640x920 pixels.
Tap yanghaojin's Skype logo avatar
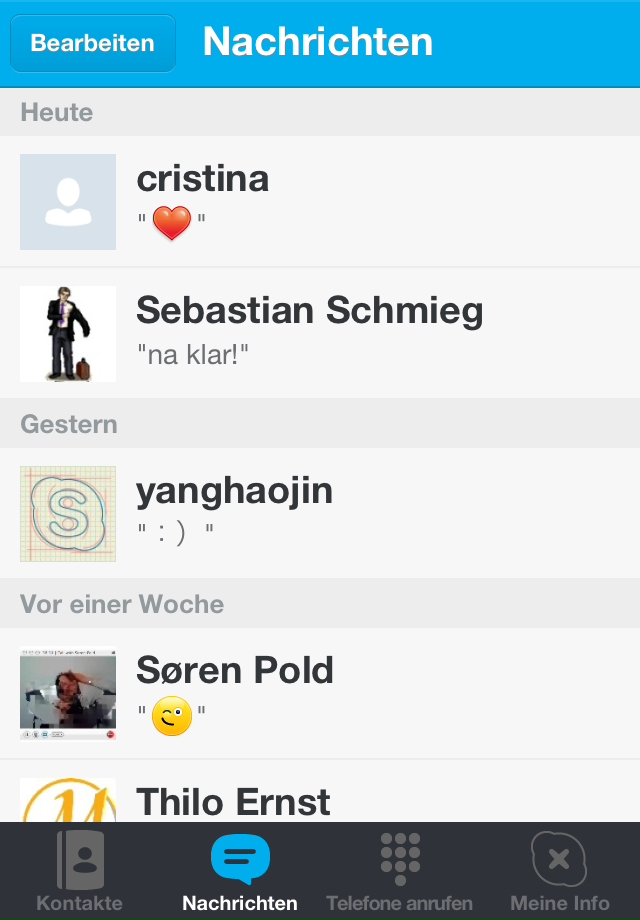[x=68, y=514]
